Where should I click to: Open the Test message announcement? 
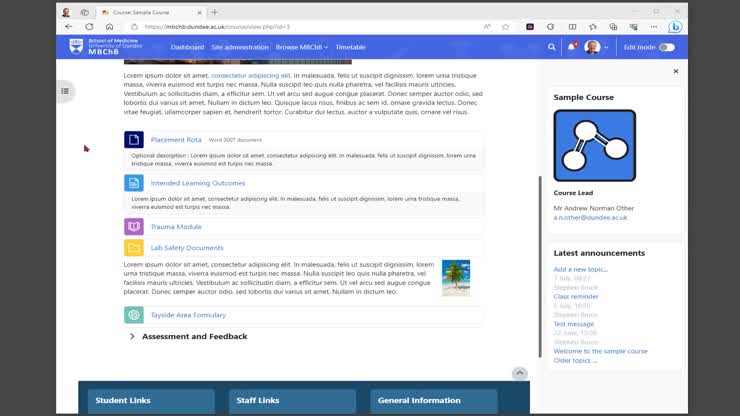click(574, 324)
